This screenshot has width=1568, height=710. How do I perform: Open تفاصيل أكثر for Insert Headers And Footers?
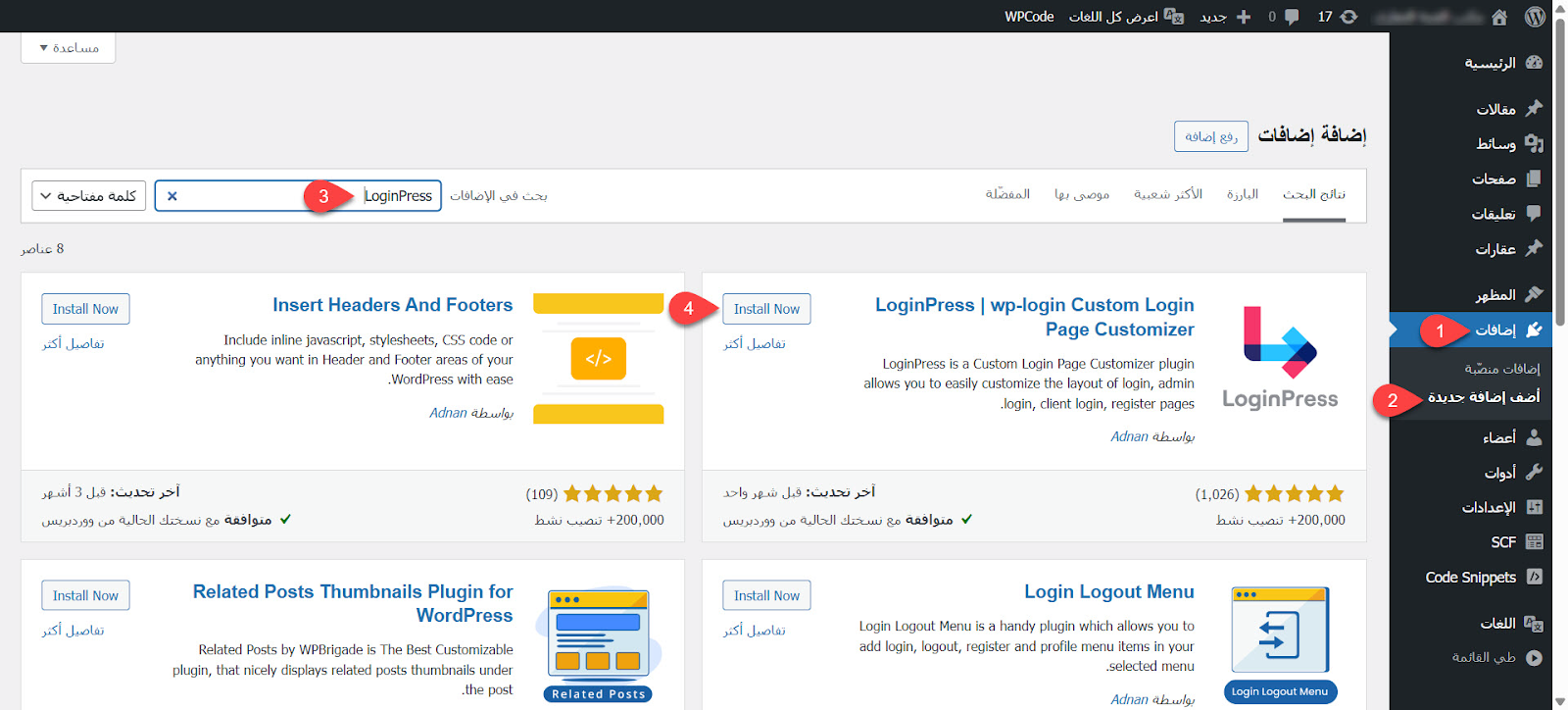click(x=73, y=344)
